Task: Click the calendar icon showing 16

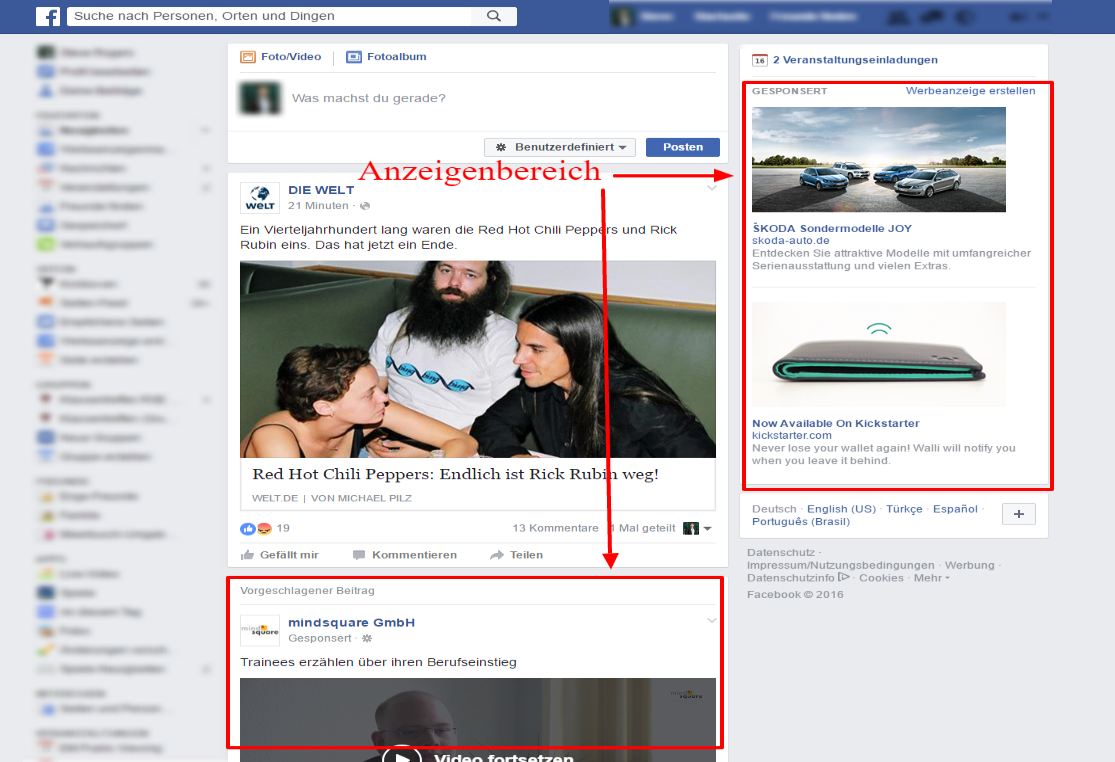Action: [759, 60]
